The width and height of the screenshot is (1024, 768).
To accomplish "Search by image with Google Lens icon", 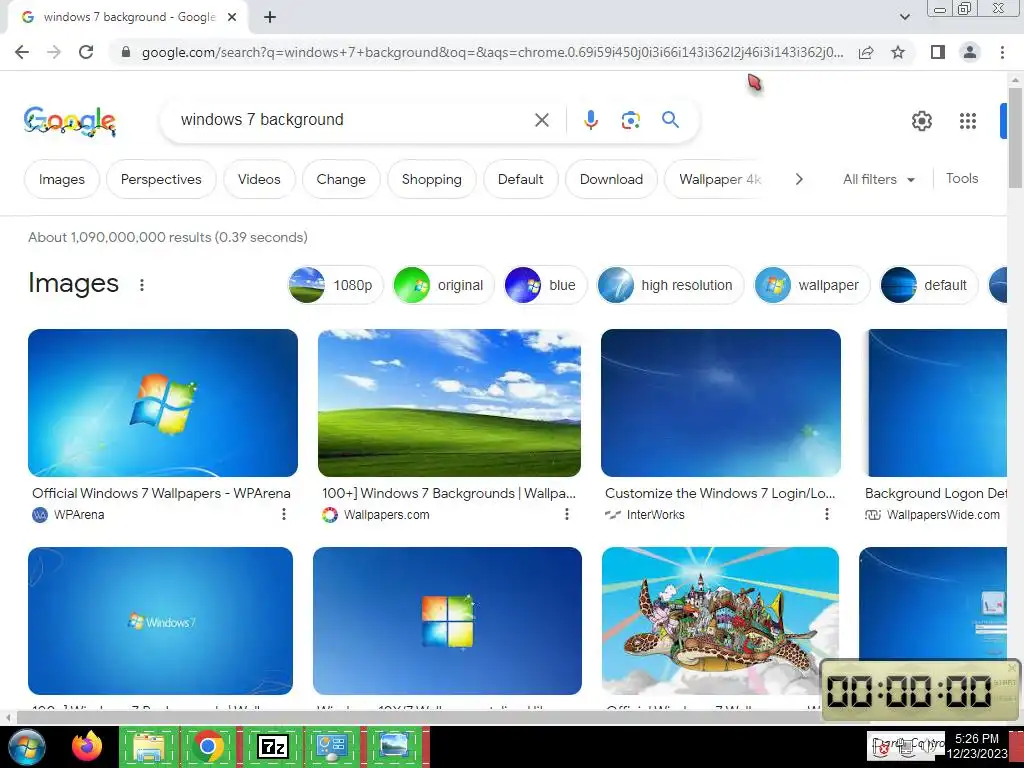I will [x=630, y=120].
